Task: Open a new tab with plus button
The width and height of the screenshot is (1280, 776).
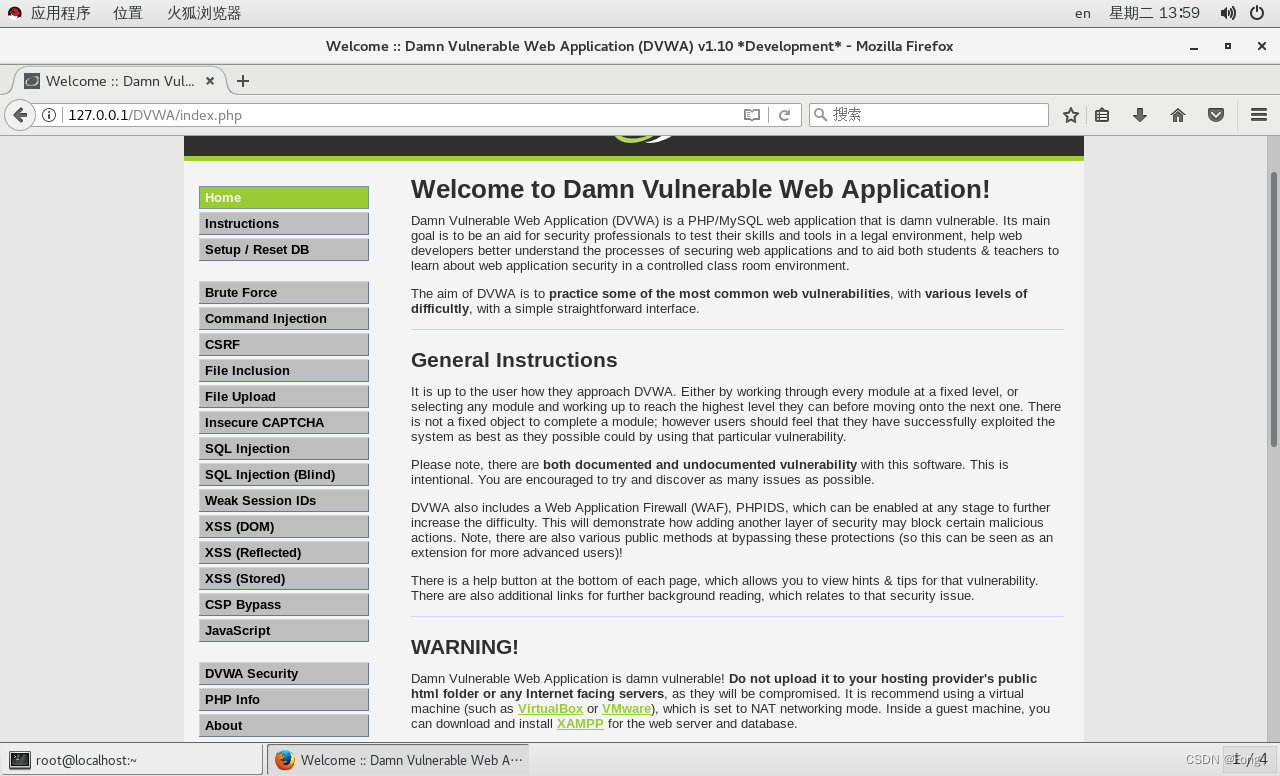Action: (243, 81)
